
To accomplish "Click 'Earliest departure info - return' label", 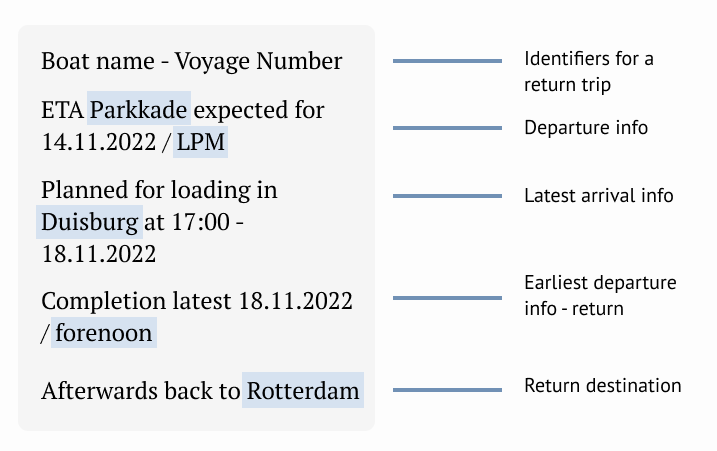I will (x=600, y=296).
